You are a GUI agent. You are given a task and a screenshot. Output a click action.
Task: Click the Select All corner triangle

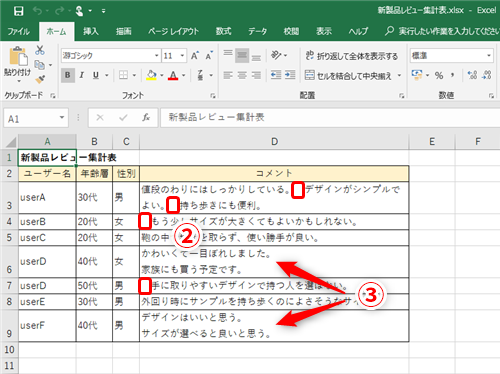coord(11,142)
